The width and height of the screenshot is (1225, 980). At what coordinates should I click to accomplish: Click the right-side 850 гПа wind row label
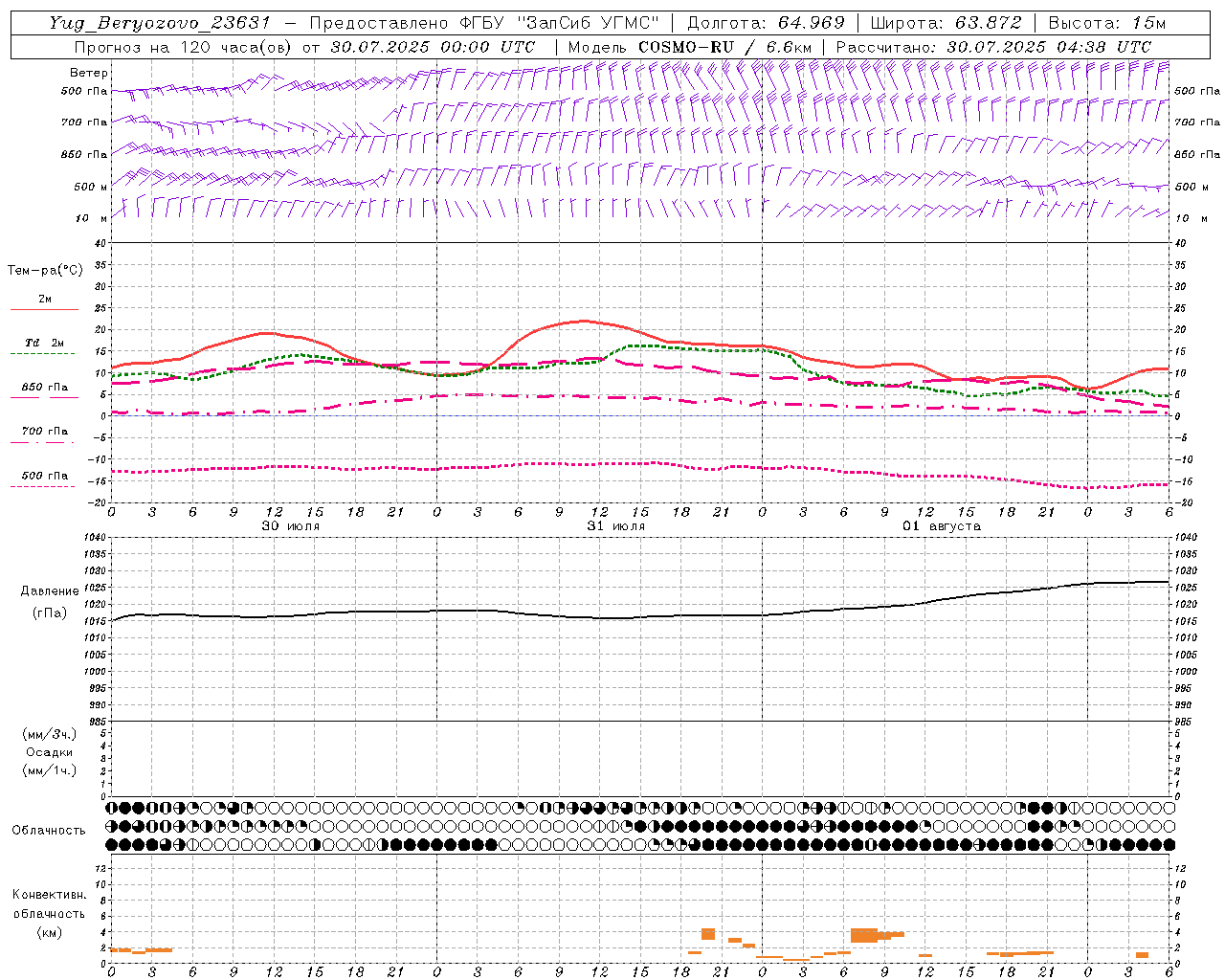tap(1197, 154)
